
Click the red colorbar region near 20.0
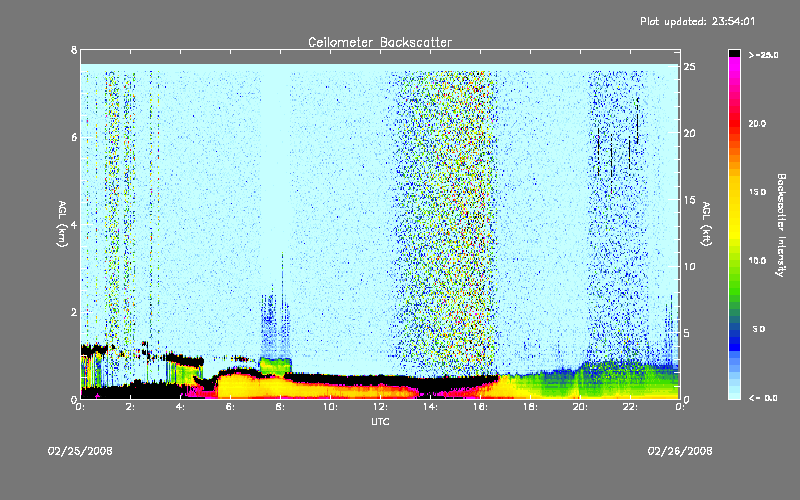click(x=734, y=124)
